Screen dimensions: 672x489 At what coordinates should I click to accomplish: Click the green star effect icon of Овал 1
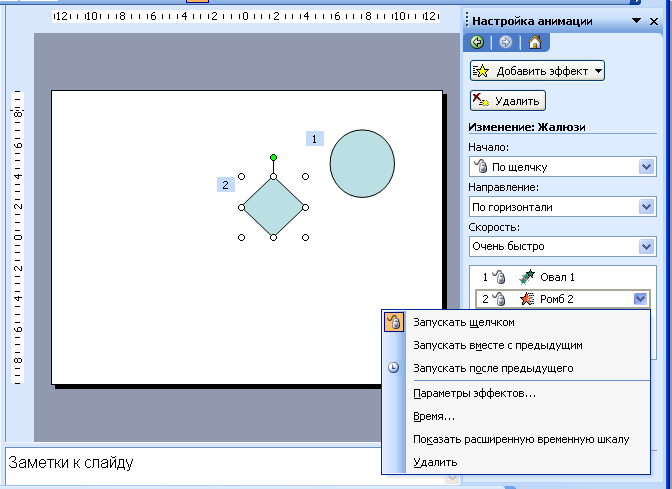coord(527,277)
